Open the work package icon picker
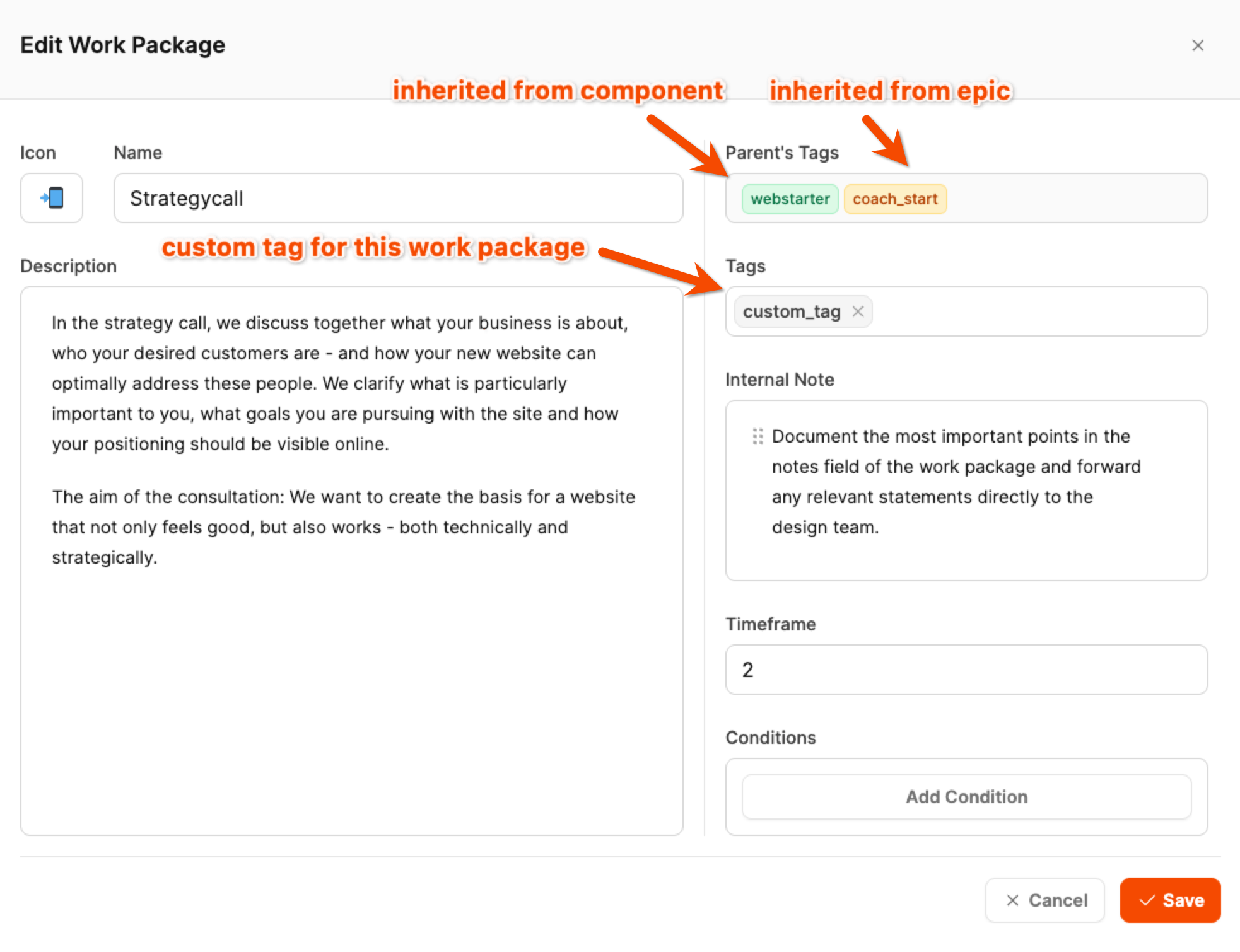1240x952 pixels. pos(52,198)
